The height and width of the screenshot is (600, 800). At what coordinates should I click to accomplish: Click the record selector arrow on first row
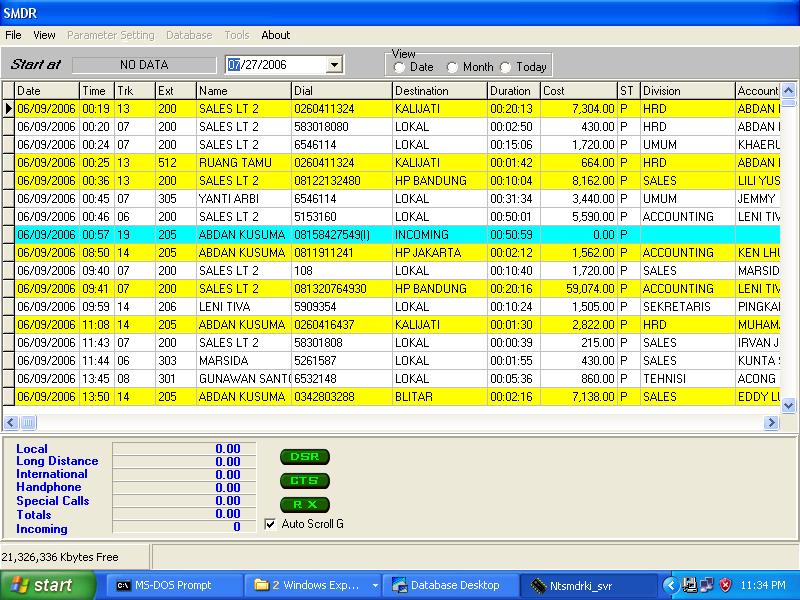pos(9,108)
